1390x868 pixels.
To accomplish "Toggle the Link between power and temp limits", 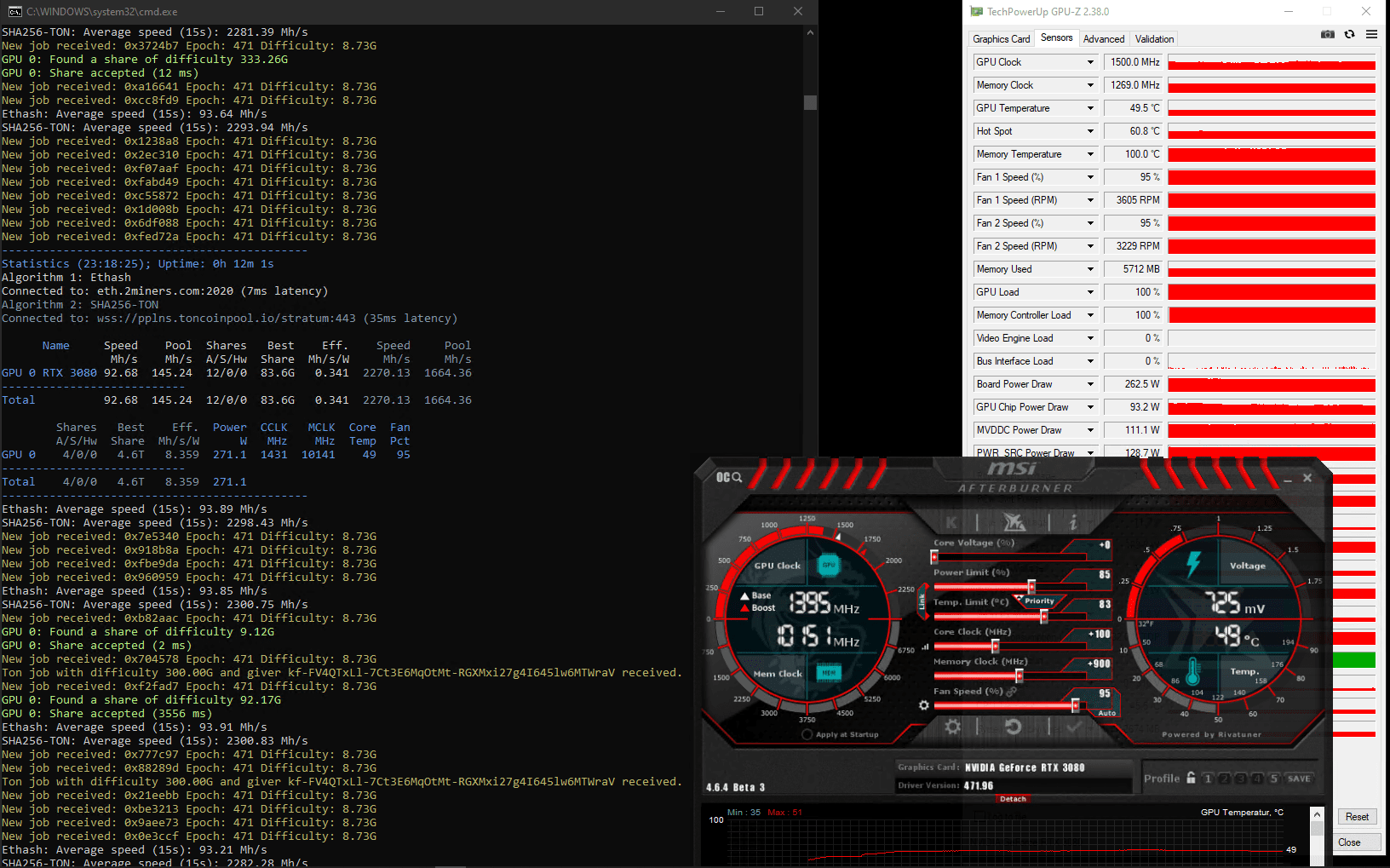I will pyautogui.click(x=922, y=601).
